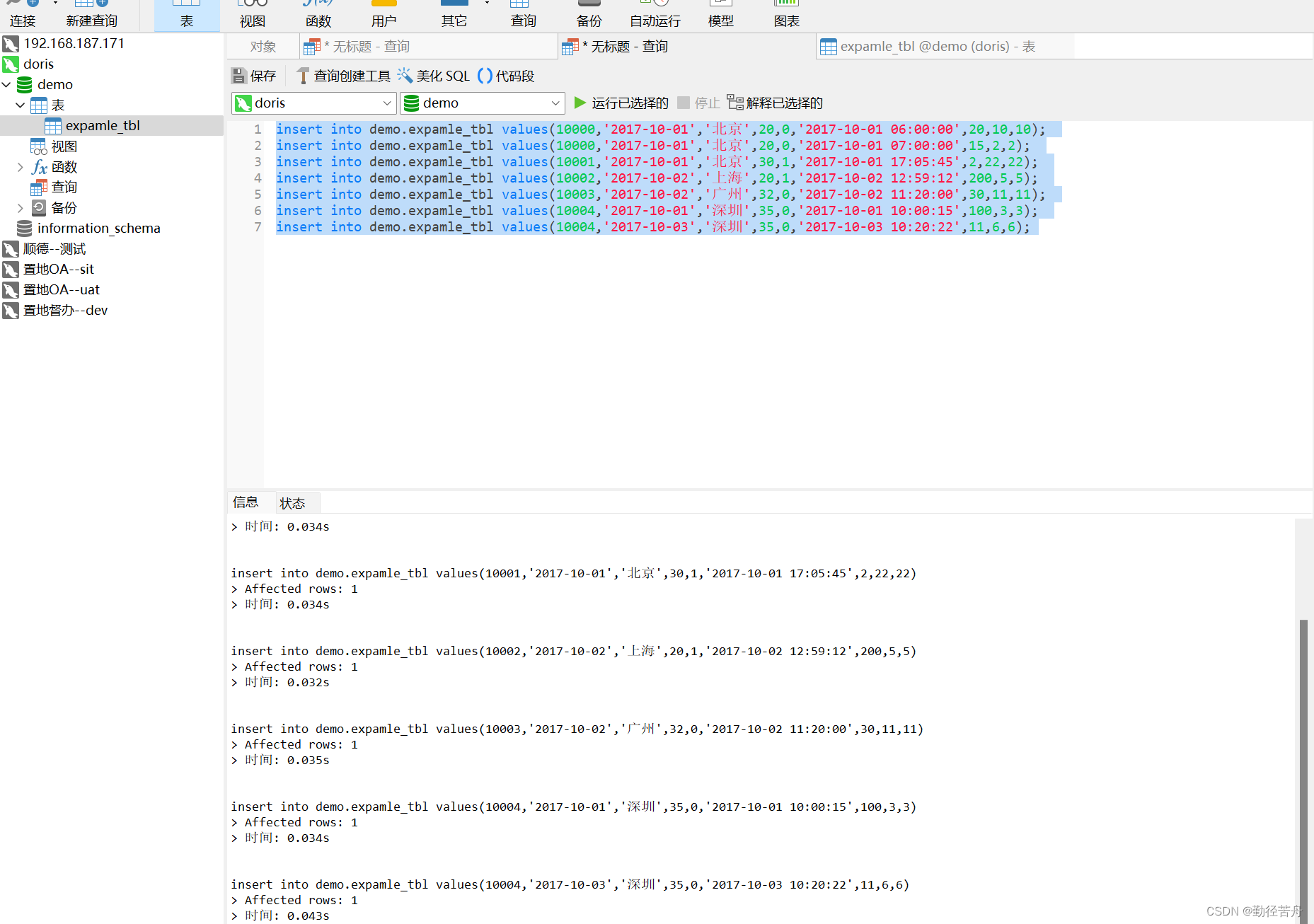The height and width of the screenshot is (924, 1314).
Task: Click editor line 5 with 广州 insert
Action: (660, 195)
